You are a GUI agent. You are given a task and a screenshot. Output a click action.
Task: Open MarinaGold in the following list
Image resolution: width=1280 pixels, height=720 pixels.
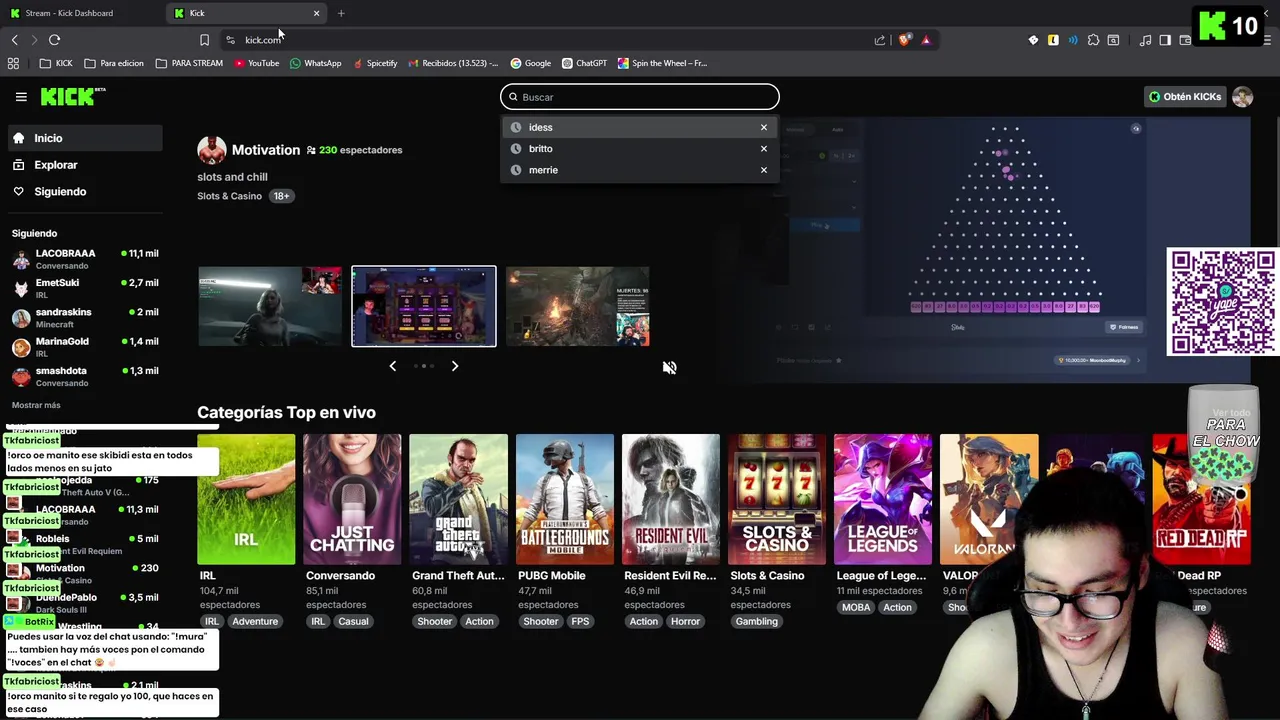84,347
